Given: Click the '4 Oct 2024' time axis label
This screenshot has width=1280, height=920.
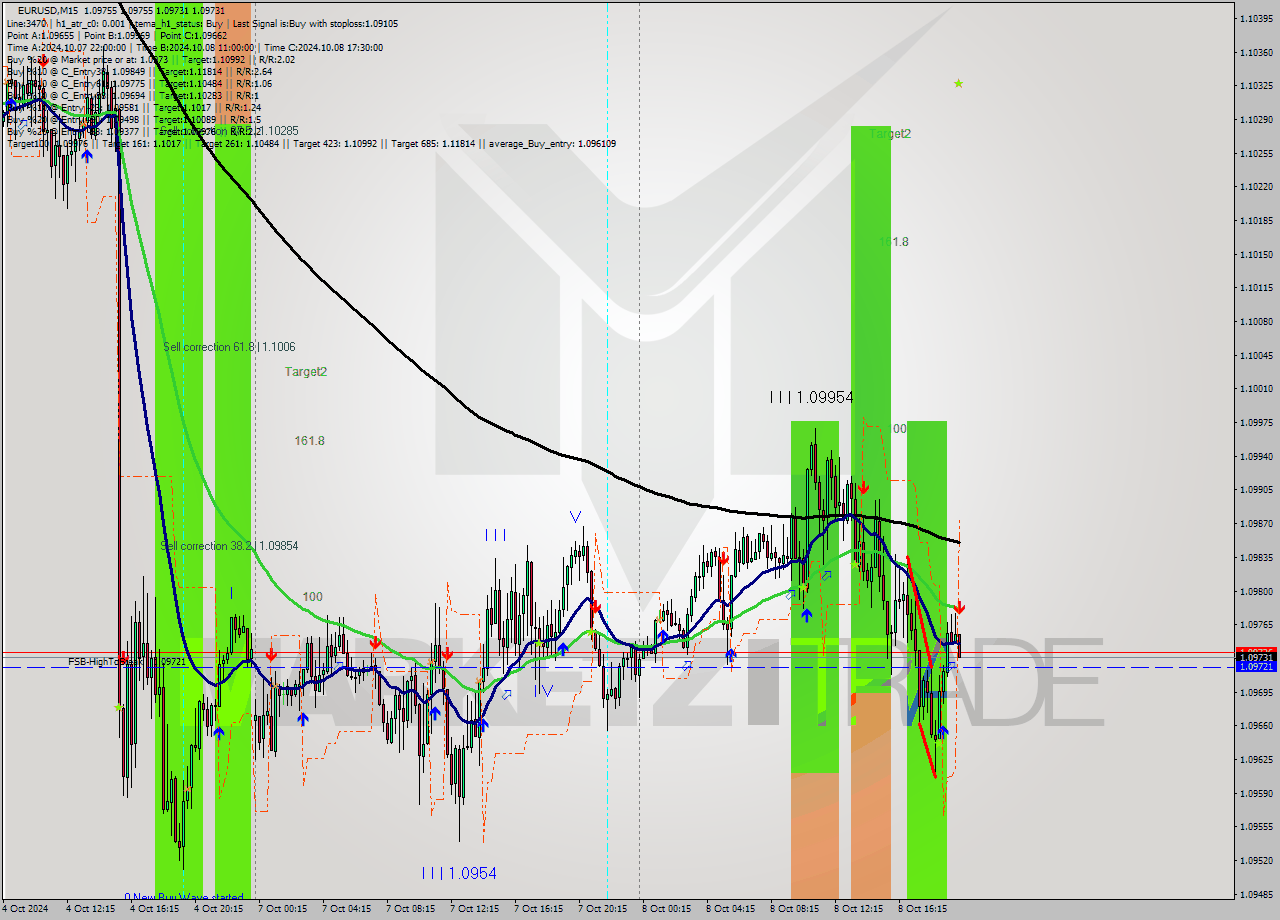Looking at the screenshot, I should [27, 909].
